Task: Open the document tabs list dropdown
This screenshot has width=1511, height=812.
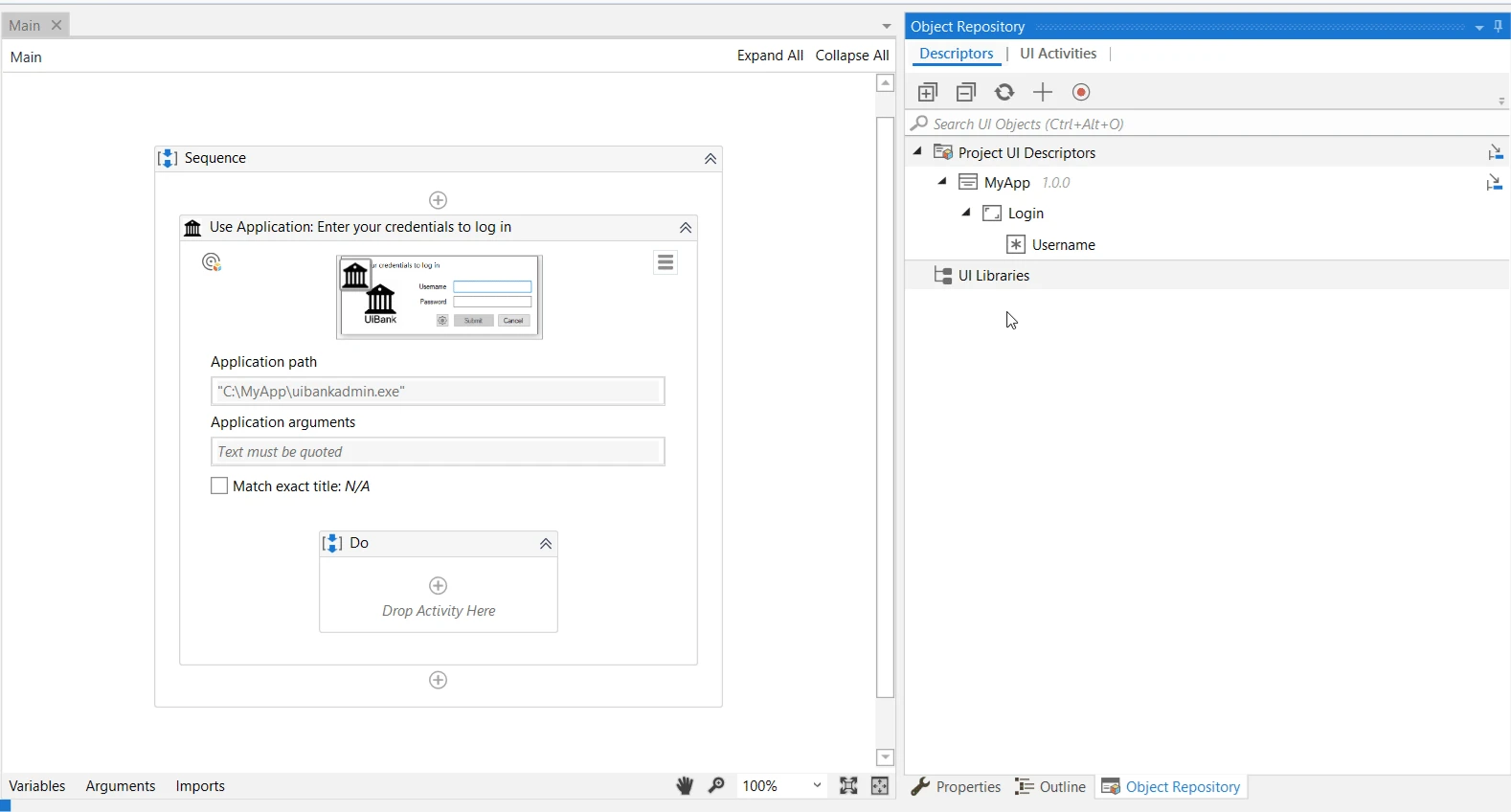Action: click(887, 26)
